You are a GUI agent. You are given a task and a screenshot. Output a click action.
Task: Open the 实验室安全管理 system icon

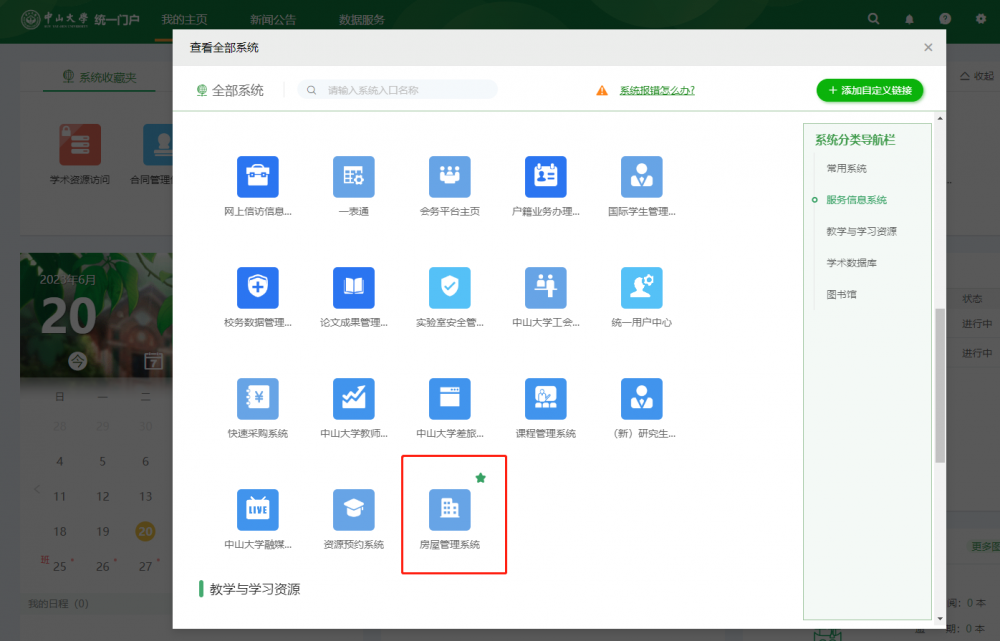point(450,288)
